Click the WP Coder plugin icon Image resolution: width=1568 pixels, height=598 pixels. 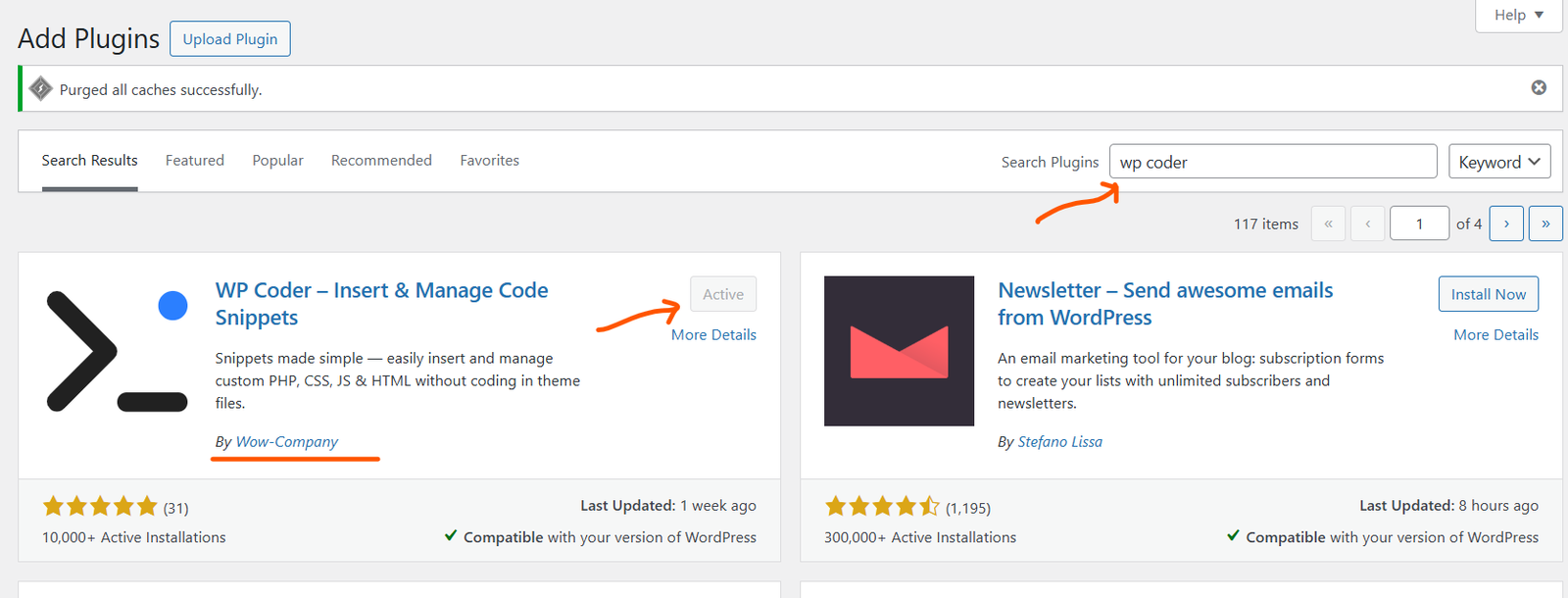pyautogui.click(x=117, y=350)
